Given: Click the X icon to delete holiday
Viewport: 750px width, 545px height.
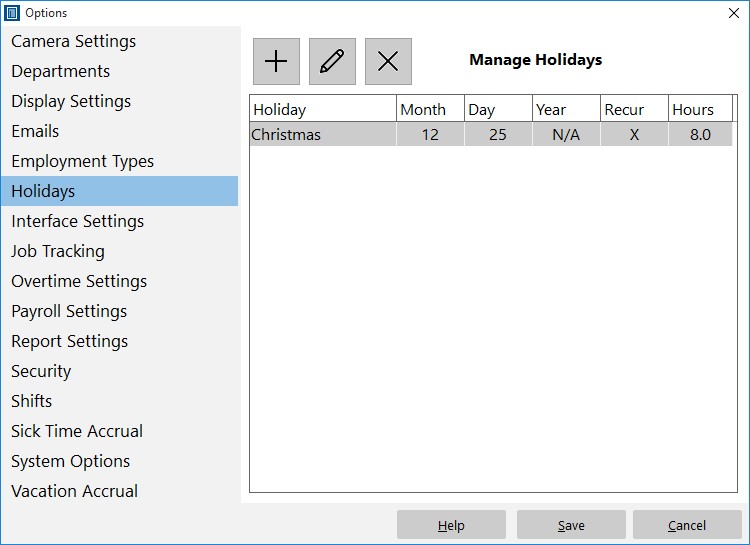Looking at the screenshot, I should tap(388, 61).
